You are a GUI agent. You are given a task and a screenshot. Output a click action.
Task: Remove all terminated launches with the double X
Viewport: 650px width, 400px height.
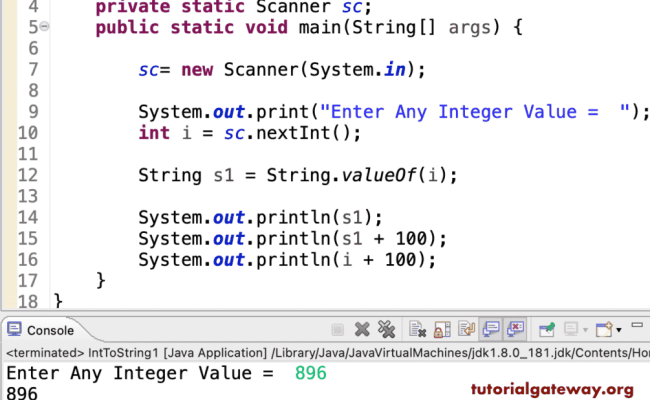coord(386,330)
